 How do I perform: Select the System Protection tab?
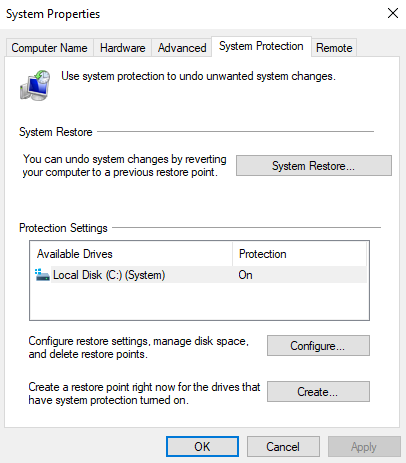pyautogui.click(x=261, y=46)
